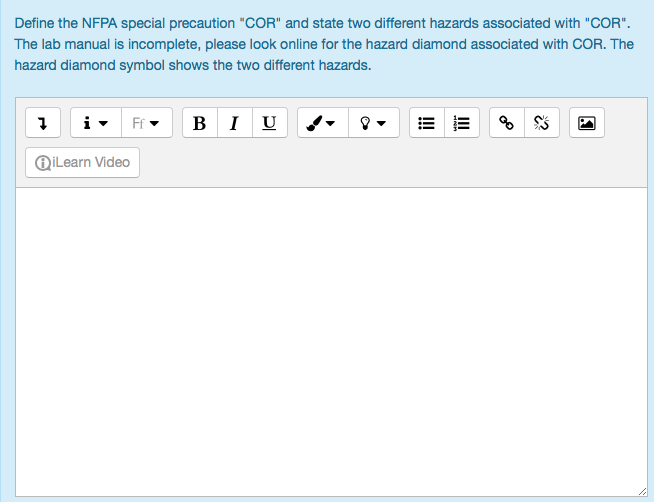Insert an unordered bullet list
The image size is (654, 502).
[x=427, y=123]
